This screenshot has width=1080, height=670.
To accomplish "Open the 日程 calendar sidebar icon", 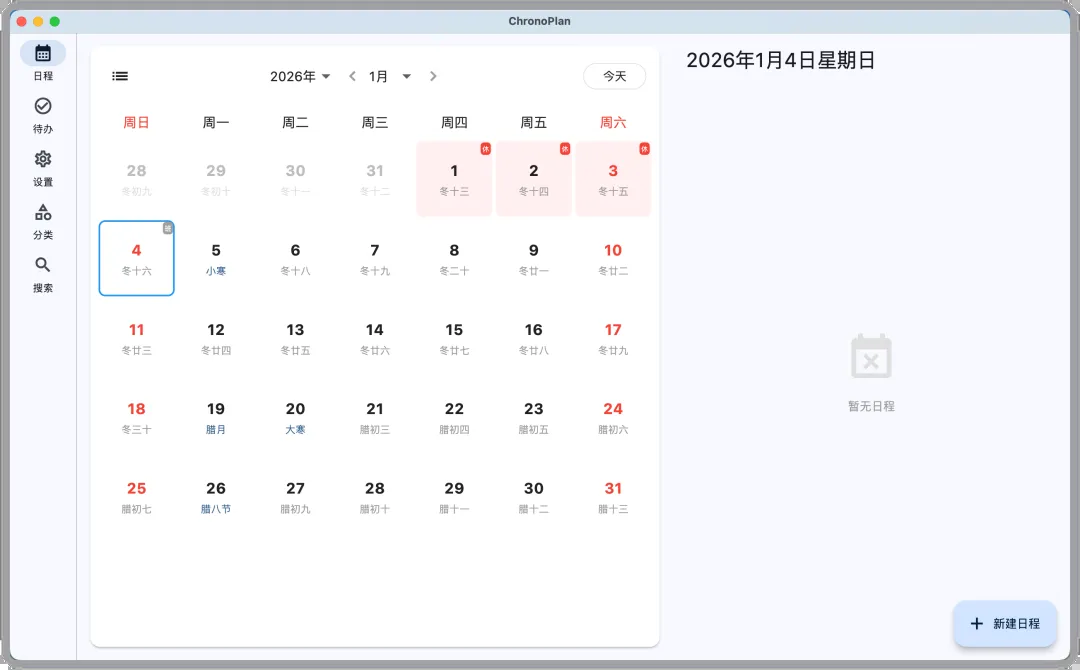I will (43, 54).
